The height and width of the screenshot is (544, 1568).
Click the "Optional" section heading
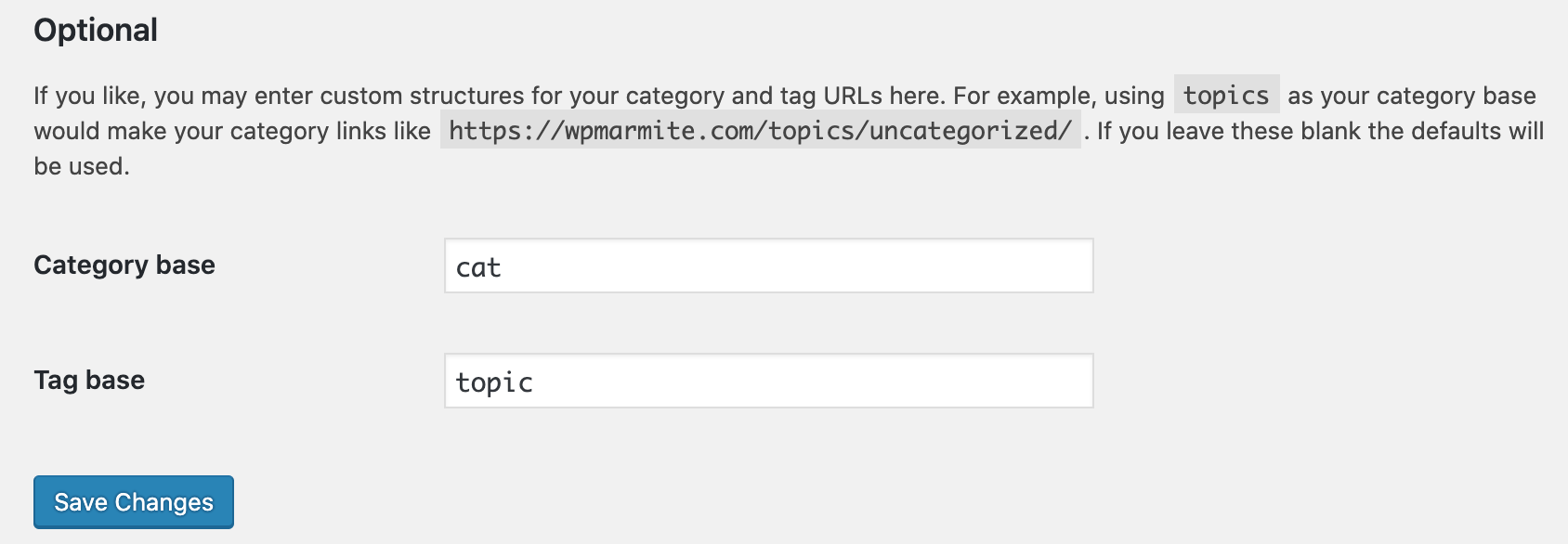[x=96, y=30]
